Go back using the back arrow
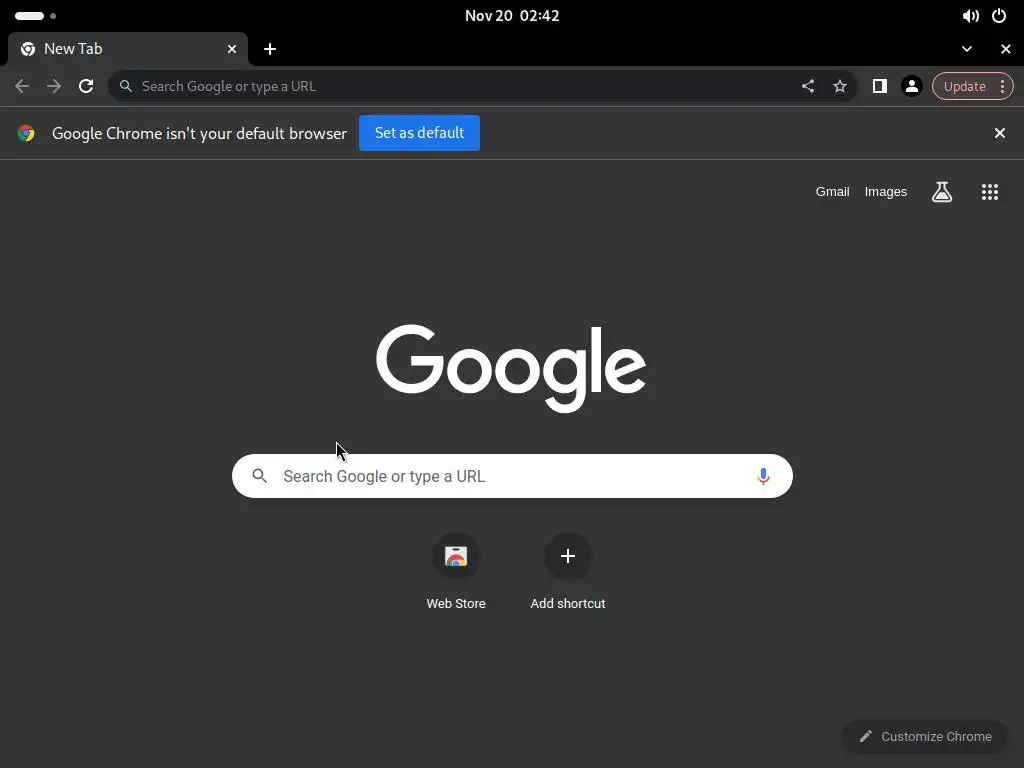This screenshot has height=768, width=1024. [x=22, y=86]
